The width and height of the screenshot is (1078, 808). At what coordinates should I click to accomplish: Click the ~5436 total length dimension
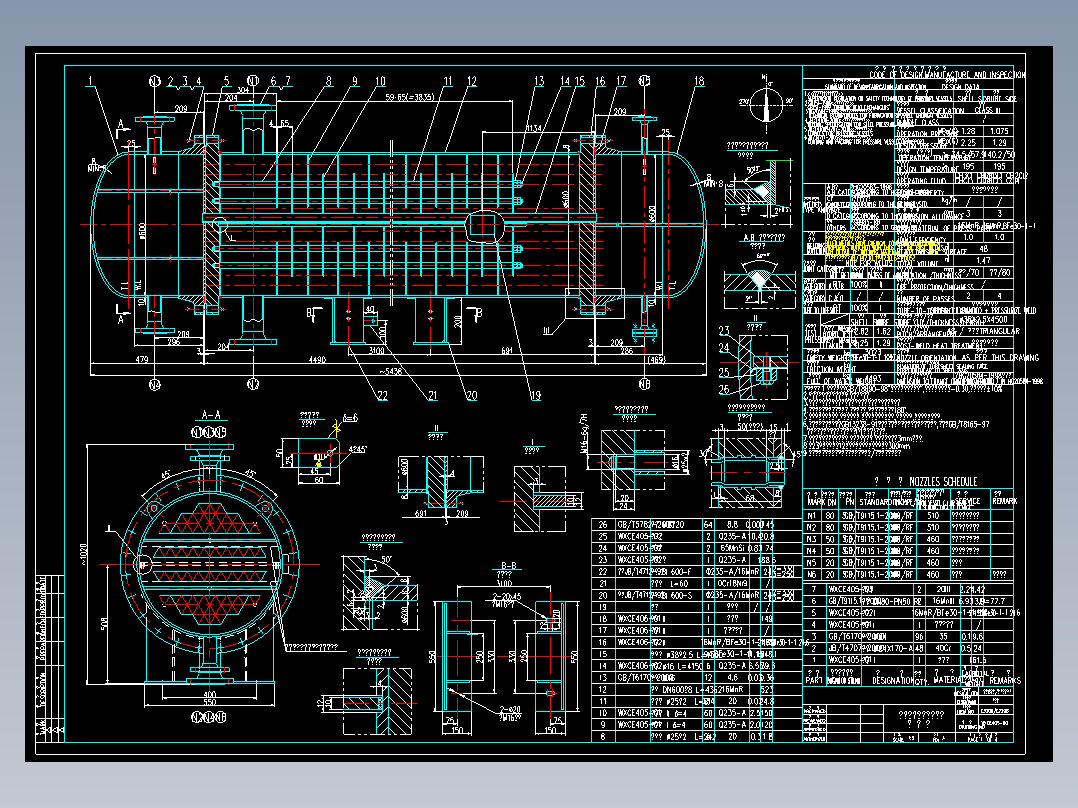(390, 371)
